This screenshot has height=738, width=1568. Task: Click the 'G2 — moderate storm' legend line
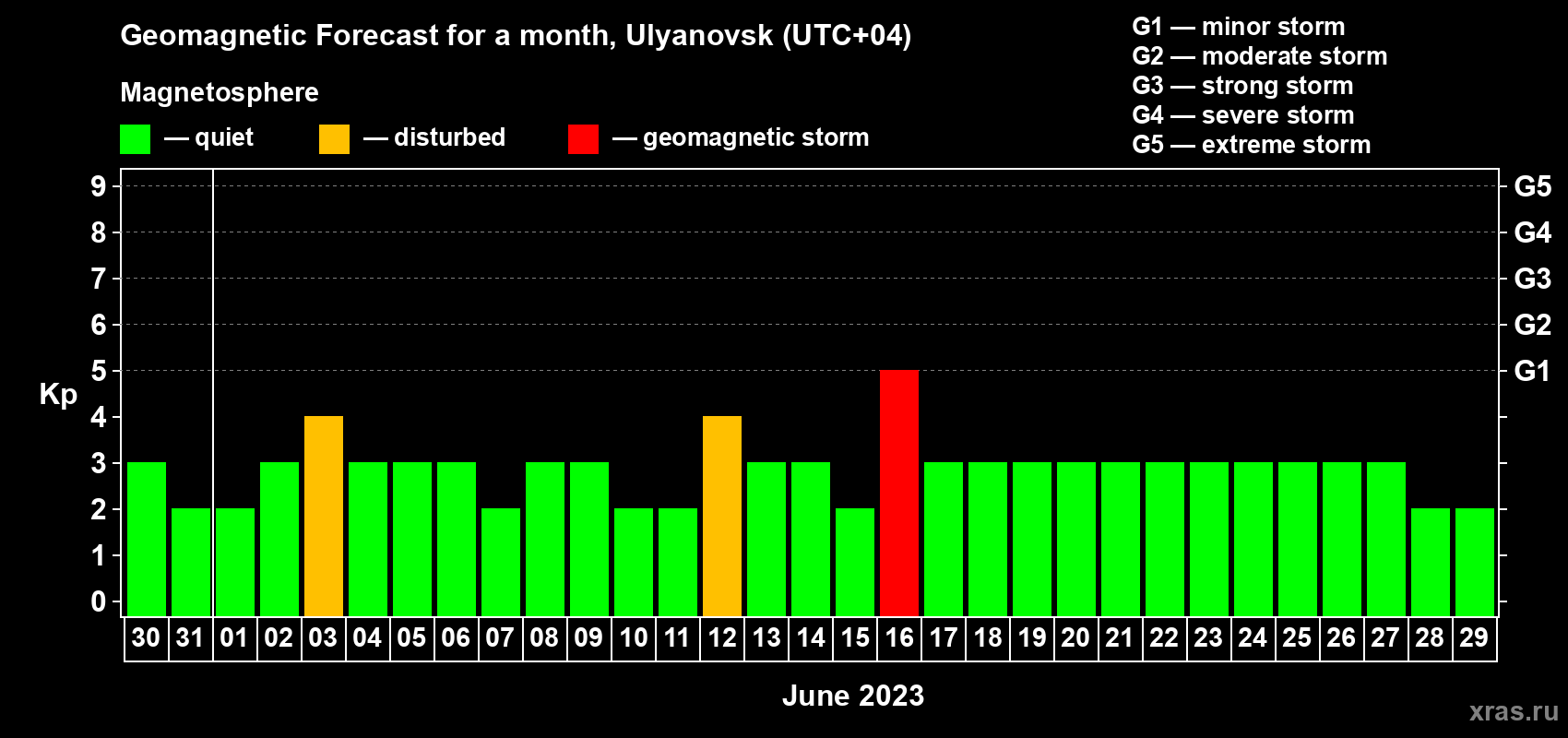(1260, 56)
